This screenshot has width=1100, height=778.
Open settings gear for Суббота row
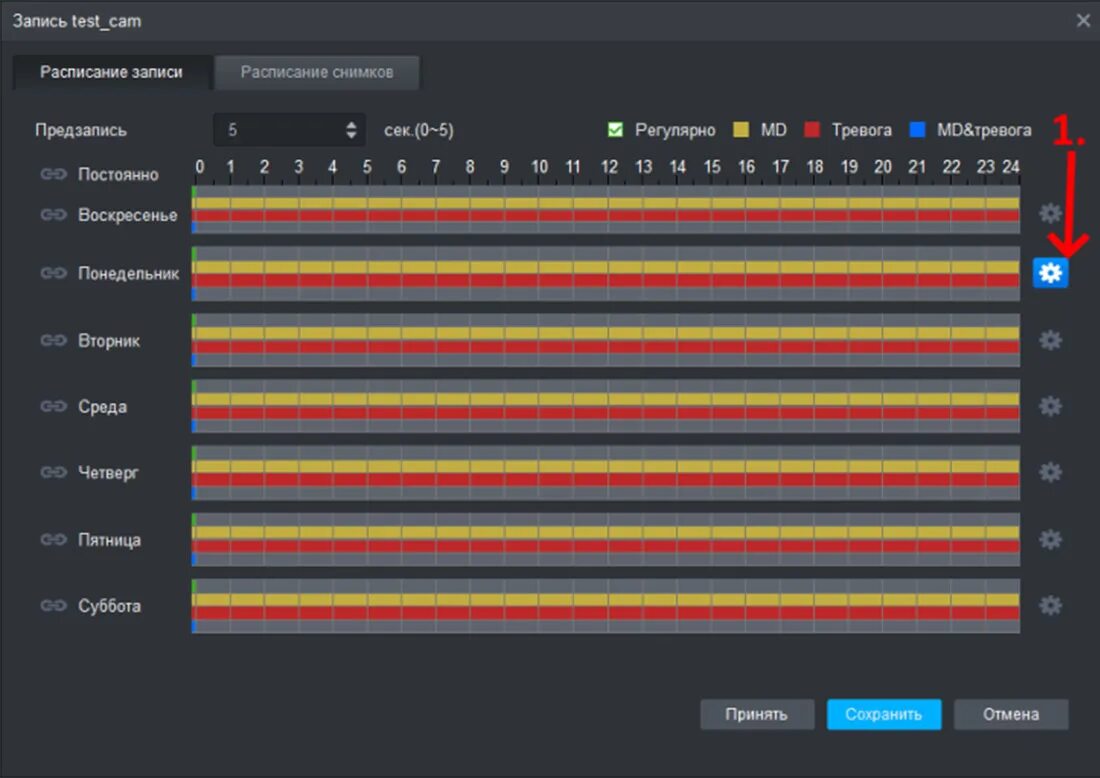coord(1050,605)
